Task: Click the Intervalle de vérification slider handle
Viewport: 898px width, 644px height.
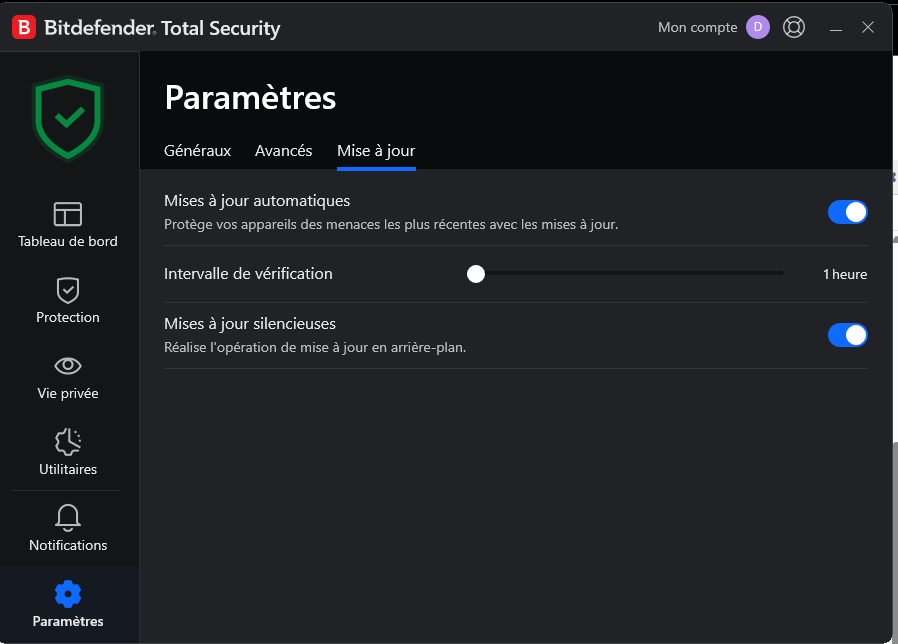Action: click(475, 274)
